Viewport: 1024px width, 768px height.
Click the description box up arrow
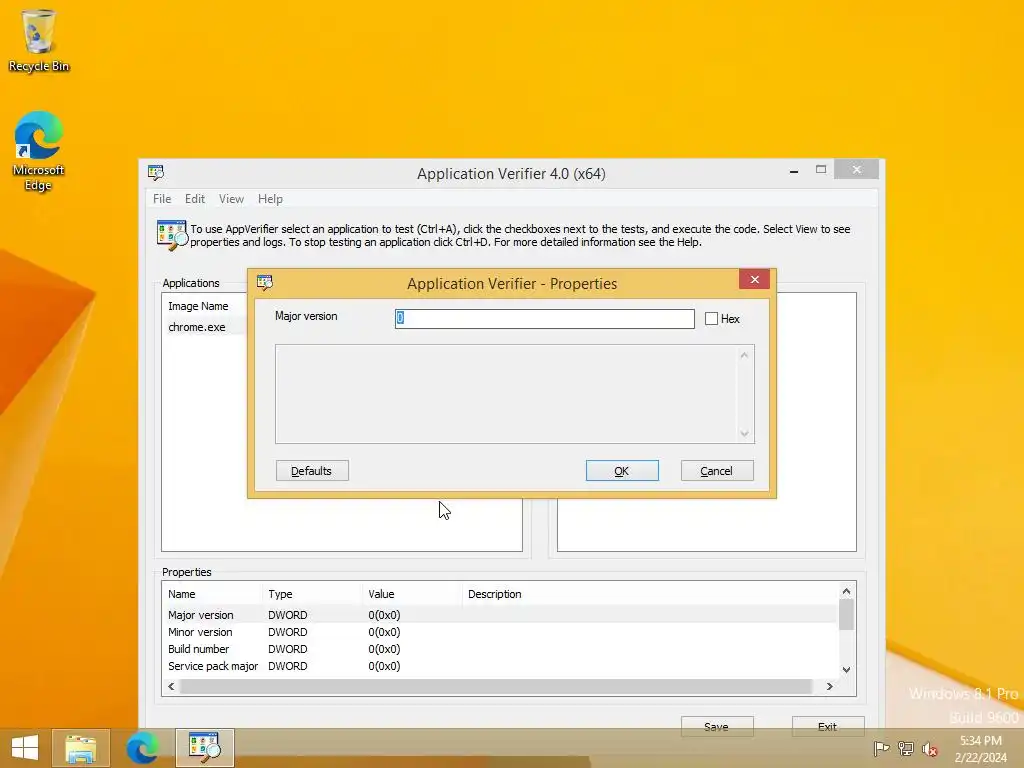[744, 355]
